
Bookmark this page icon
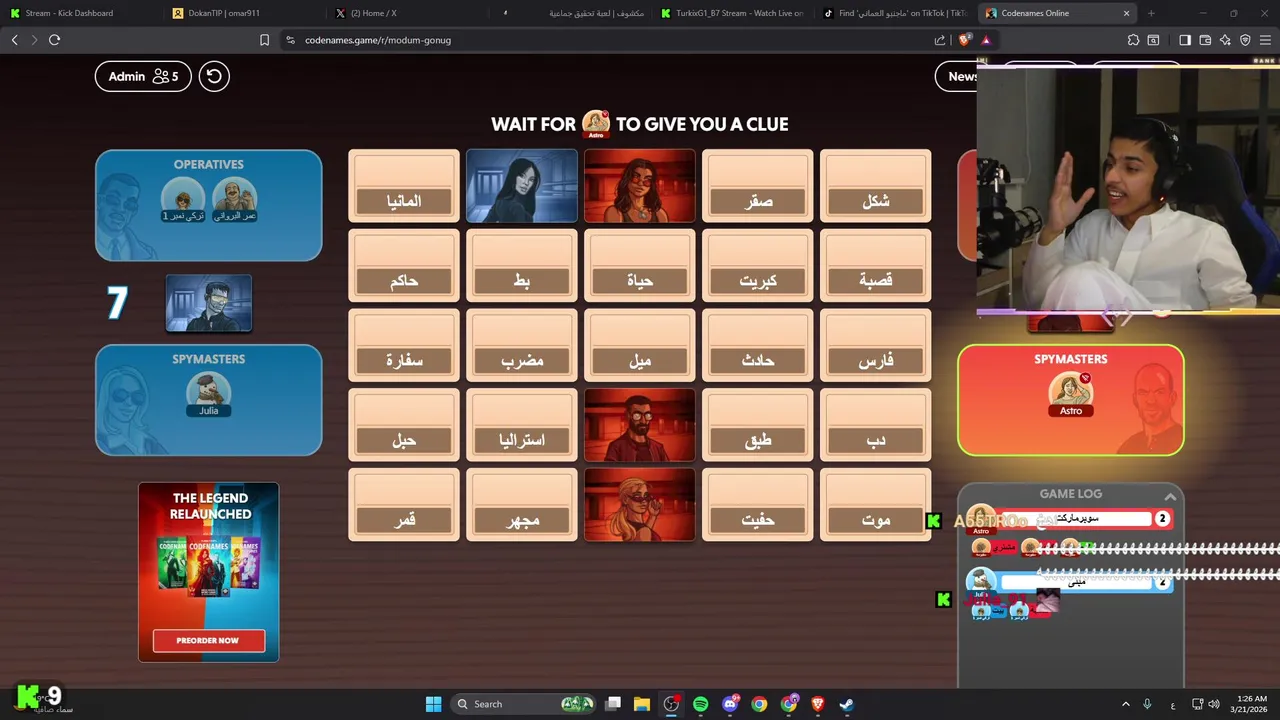tap(264, 40)
